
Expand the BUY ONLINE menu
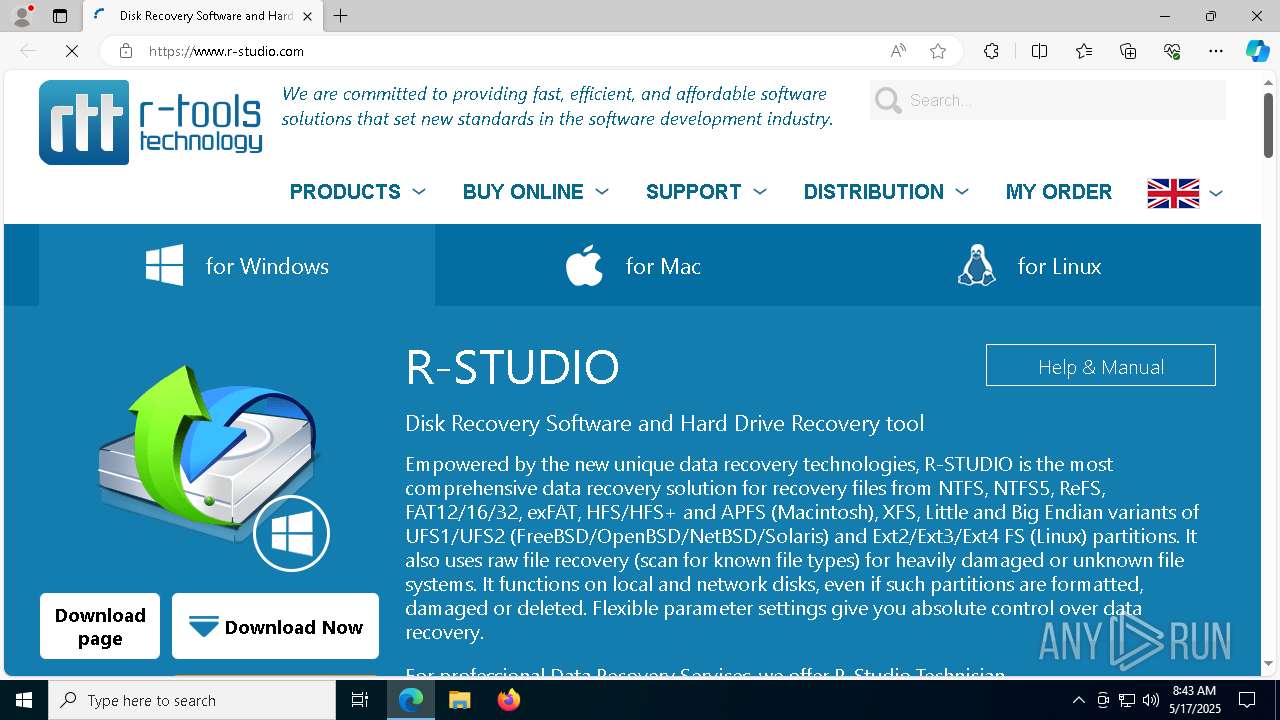tap(535, 192)
